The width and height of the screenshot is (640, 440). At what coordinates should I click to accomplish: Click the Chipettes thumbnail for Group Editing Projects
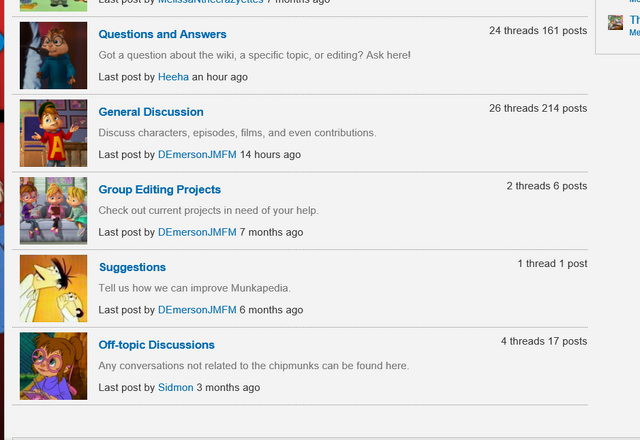click(53, 211)
